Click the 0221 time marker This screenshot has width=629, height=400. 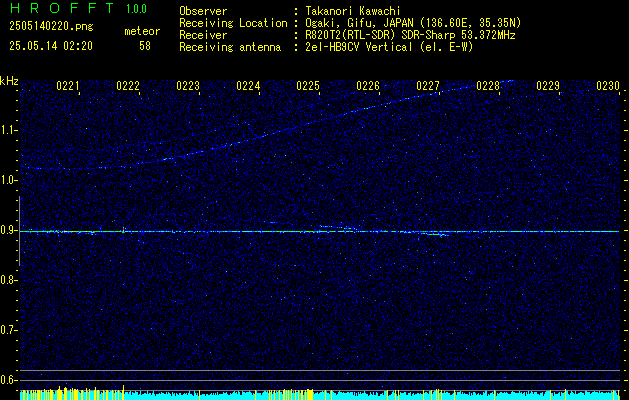coord(68,86)
